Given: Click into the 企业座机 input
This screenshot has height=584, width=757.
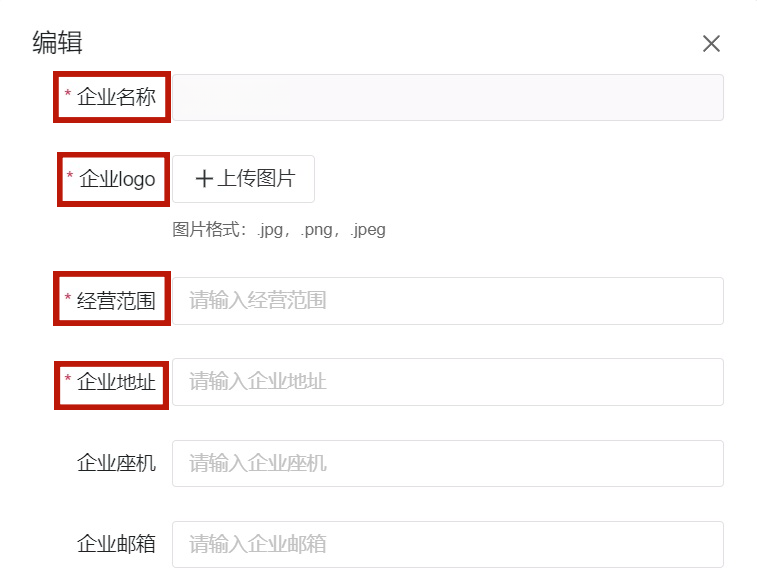Looking at the screenshot, I should pyautogui.click(x=447, y=464).
